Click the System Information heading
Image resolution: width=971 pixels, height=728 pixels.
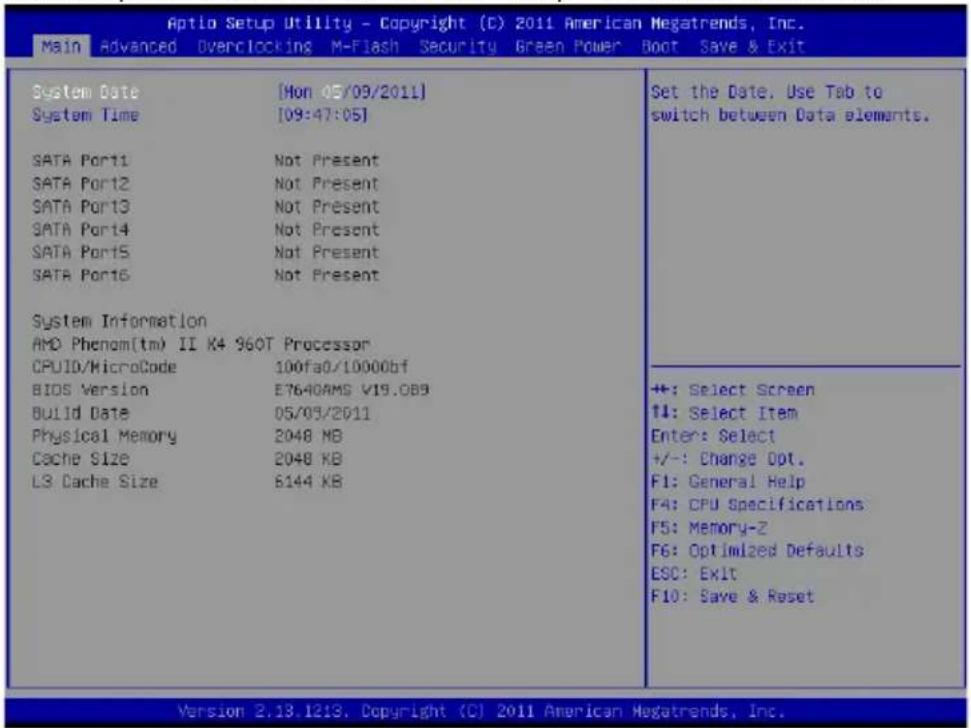click(119, 321)
